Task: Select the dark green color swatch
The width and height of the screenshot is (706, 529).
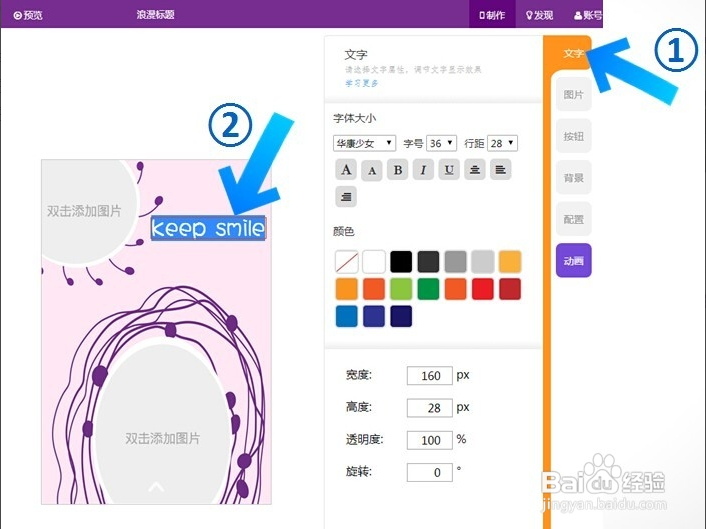Action: click(428, 289)
